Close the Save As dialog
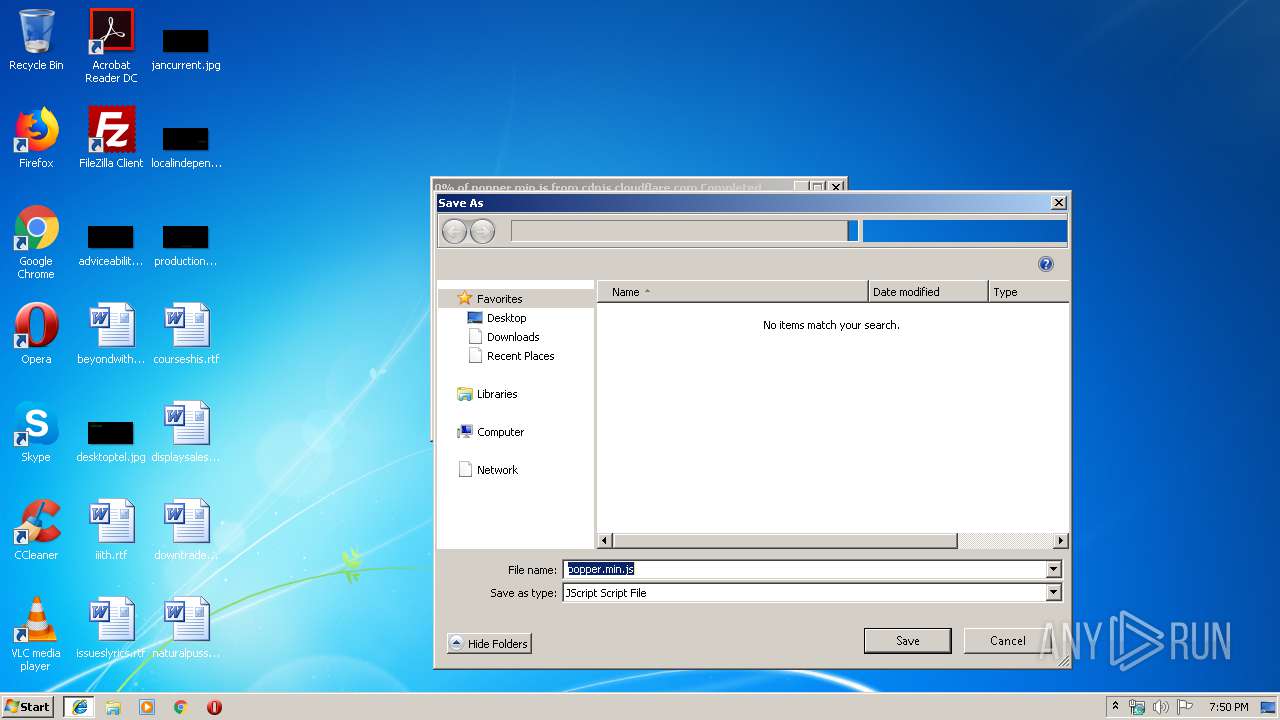Screen dimensions: 1280x720 pos(1058,203)
